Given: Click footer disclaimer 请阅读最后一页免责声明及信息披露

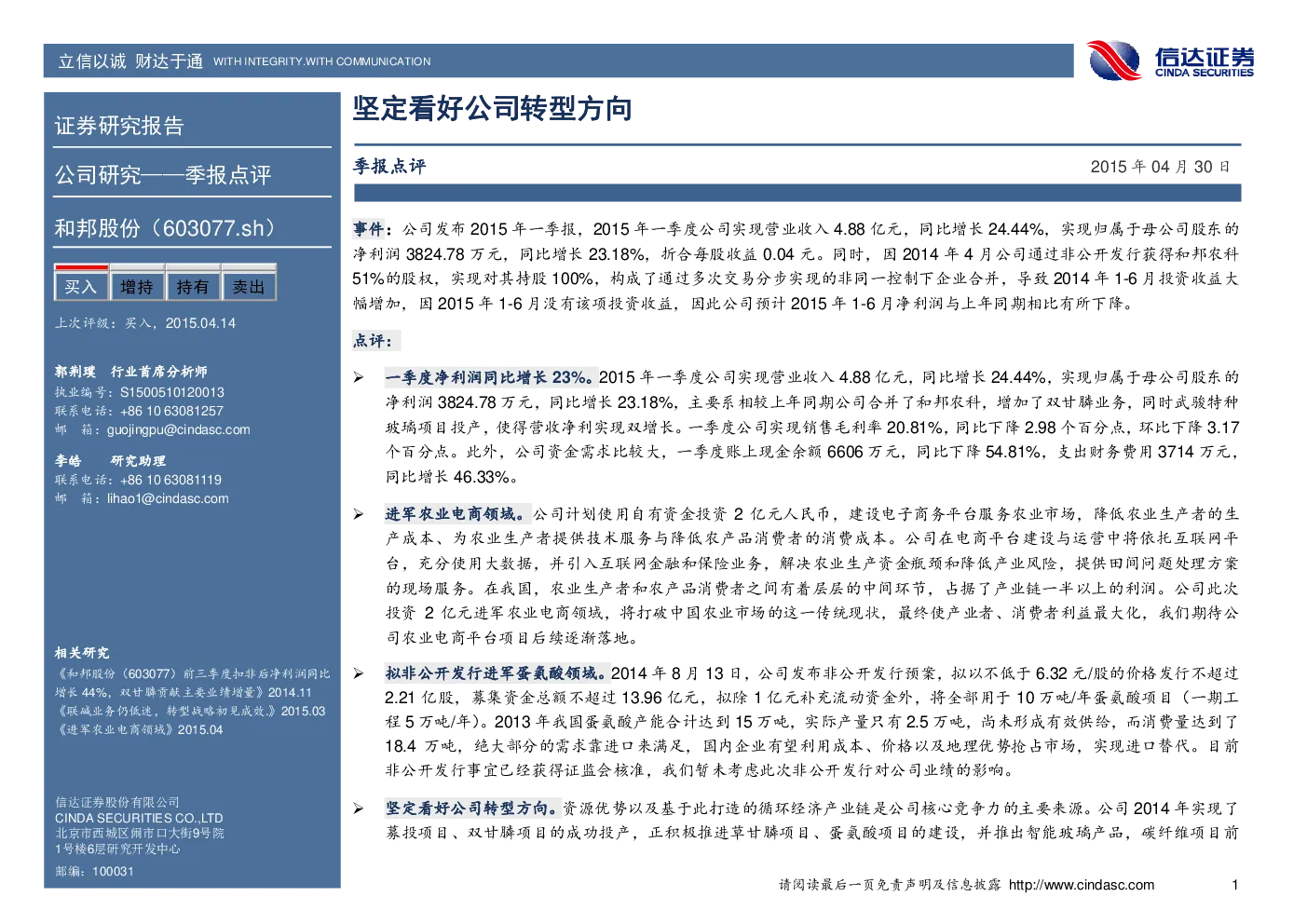Looking at the screenshot, I should pyautogui.click(x=890, y=885).
